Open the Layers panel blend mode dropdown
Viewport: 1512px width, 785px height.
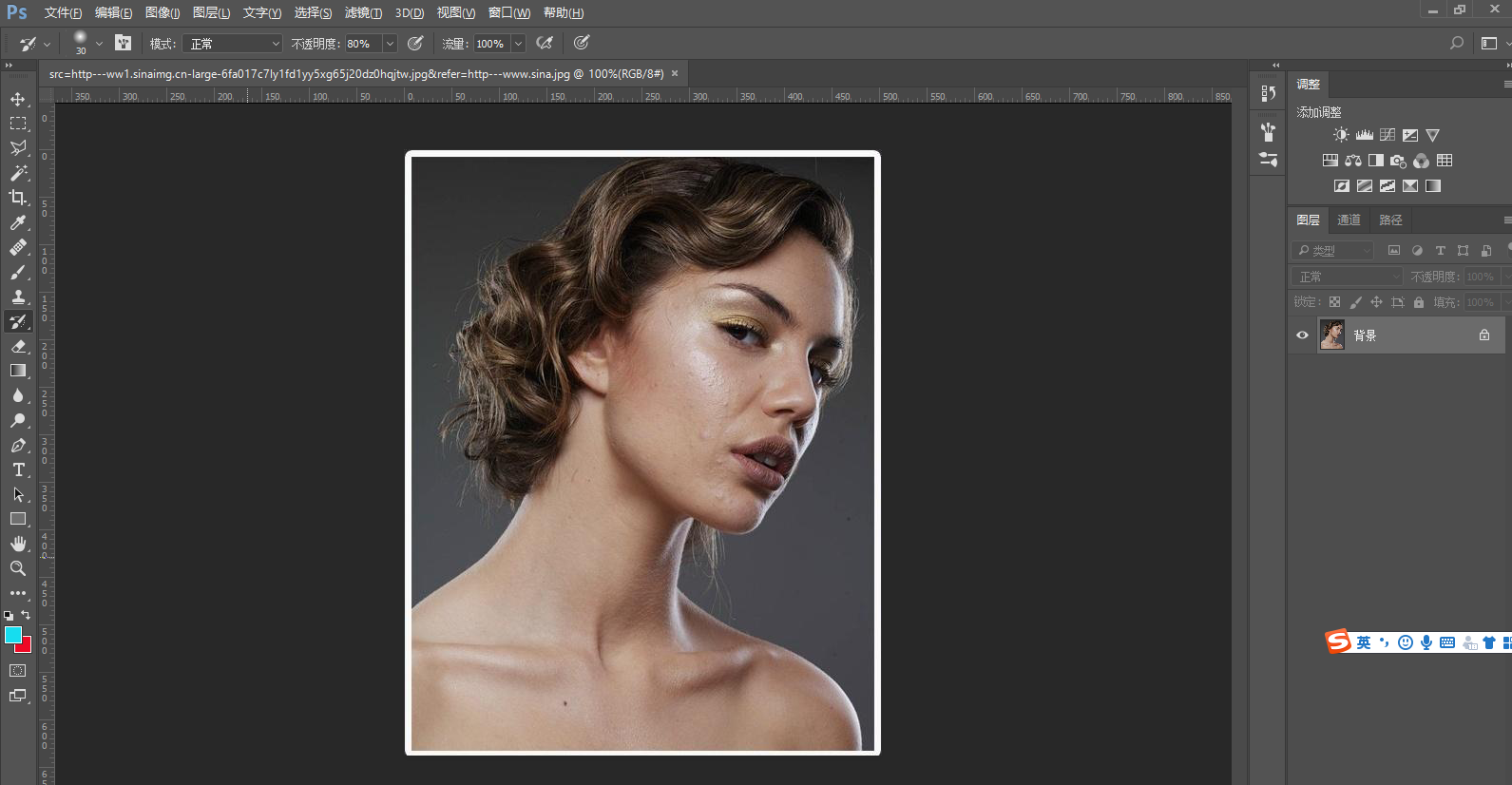(1348, 277)
